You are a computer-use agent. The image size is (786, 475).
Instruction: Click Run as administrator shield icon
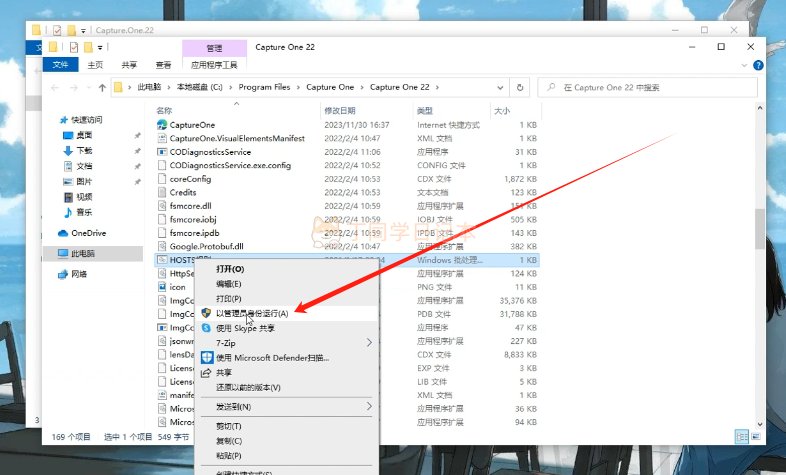(x=206, y=313)
